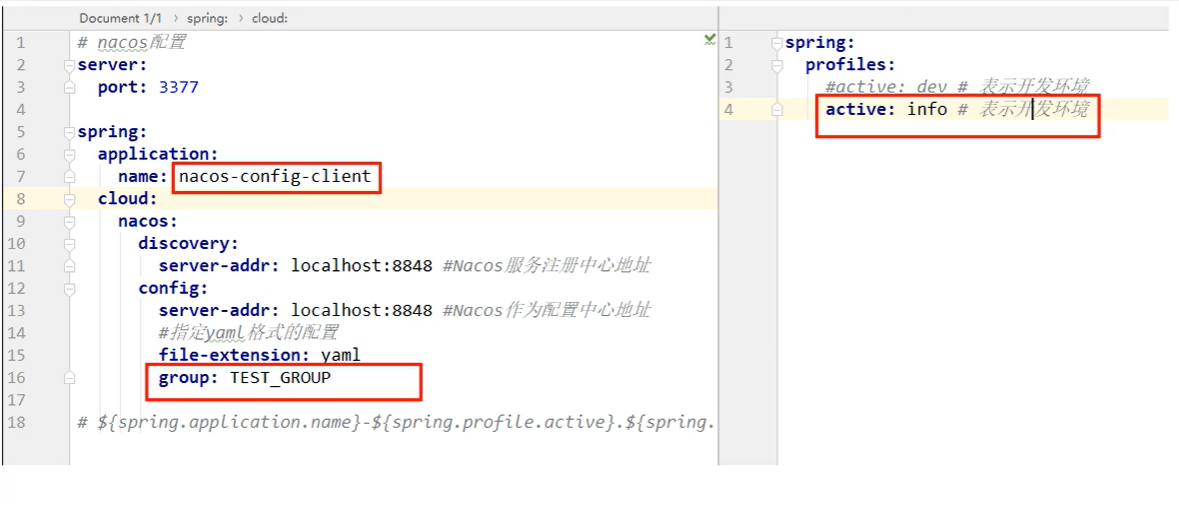Click the yaml file-extension value
This screenshot has height=514, width=1179.
tap(341, 355)
